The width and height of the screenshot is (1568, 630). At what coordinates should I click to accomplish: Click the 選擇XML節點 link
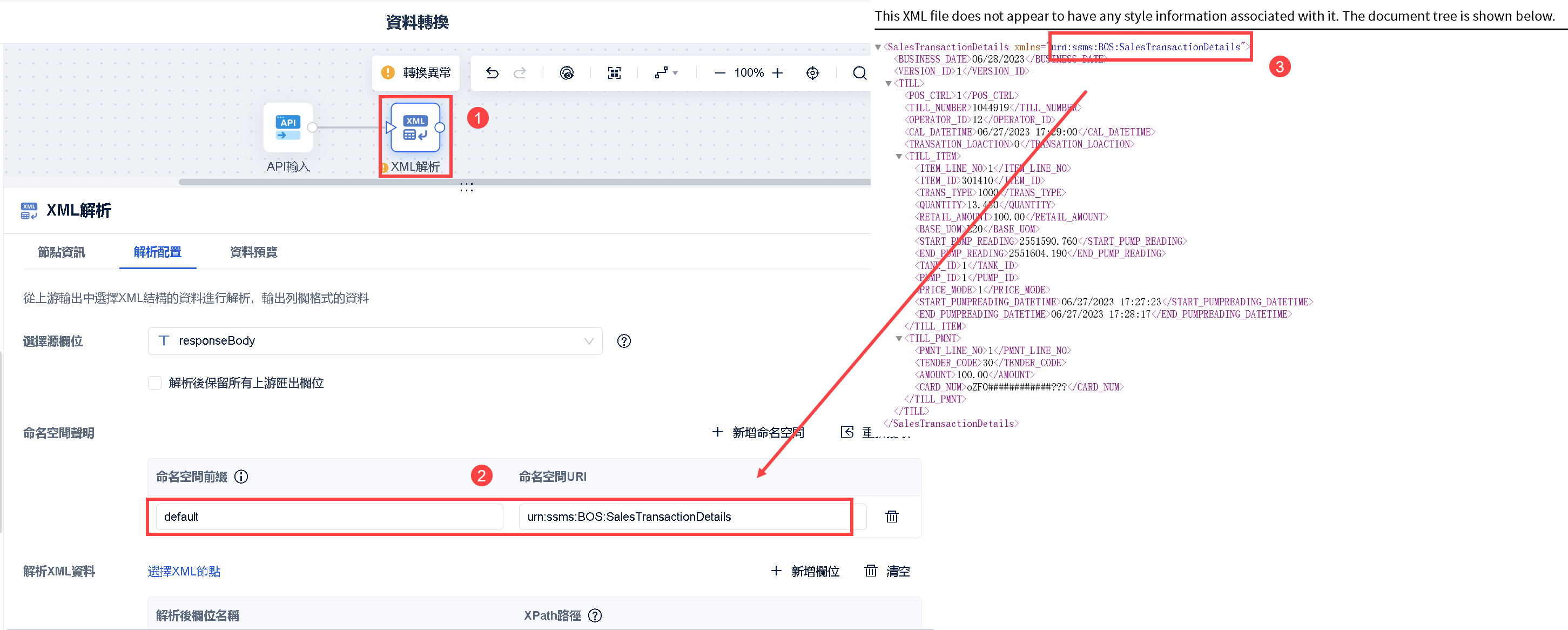click(x=184, y=571)
